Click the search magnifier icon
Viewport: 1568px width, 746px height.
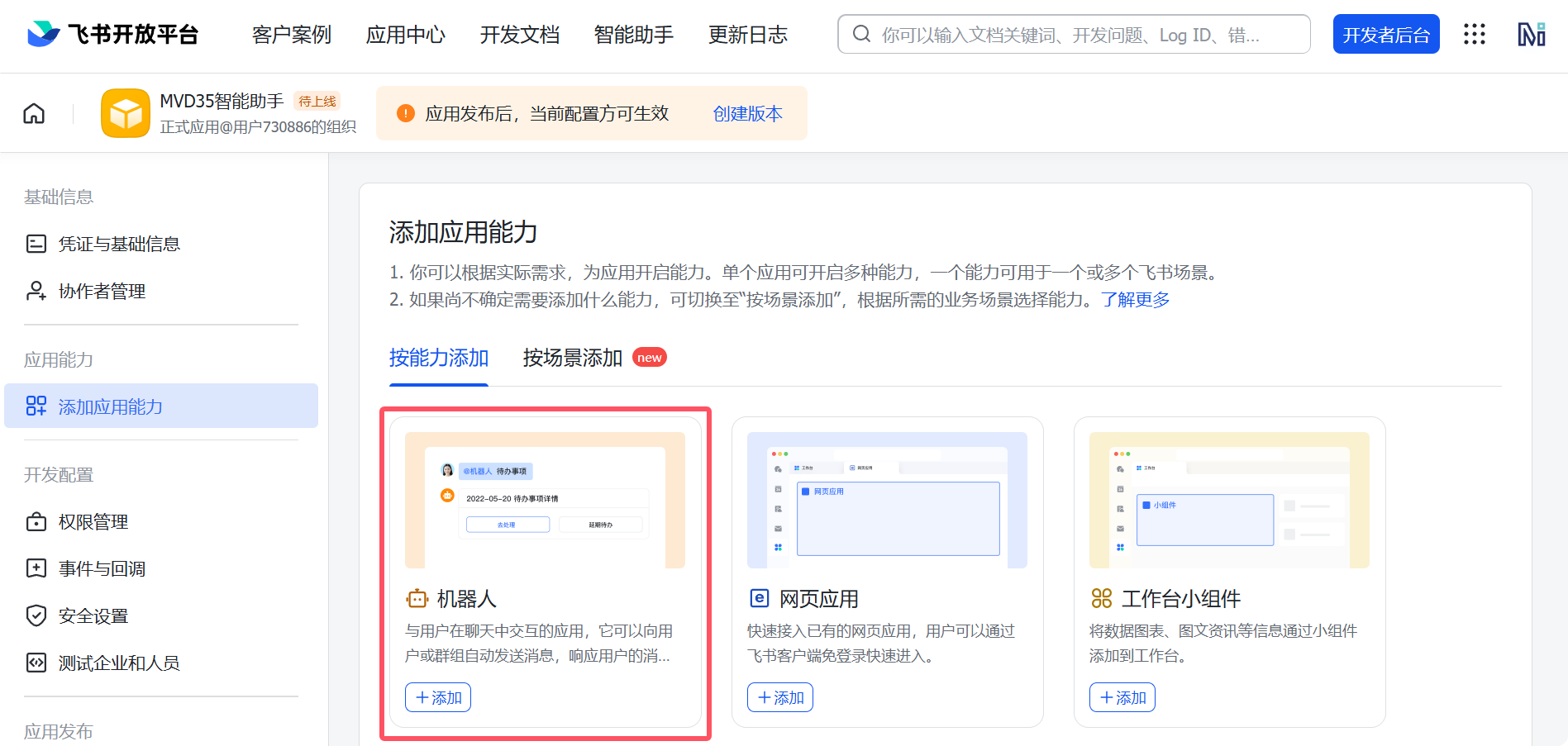pos(861,34)
